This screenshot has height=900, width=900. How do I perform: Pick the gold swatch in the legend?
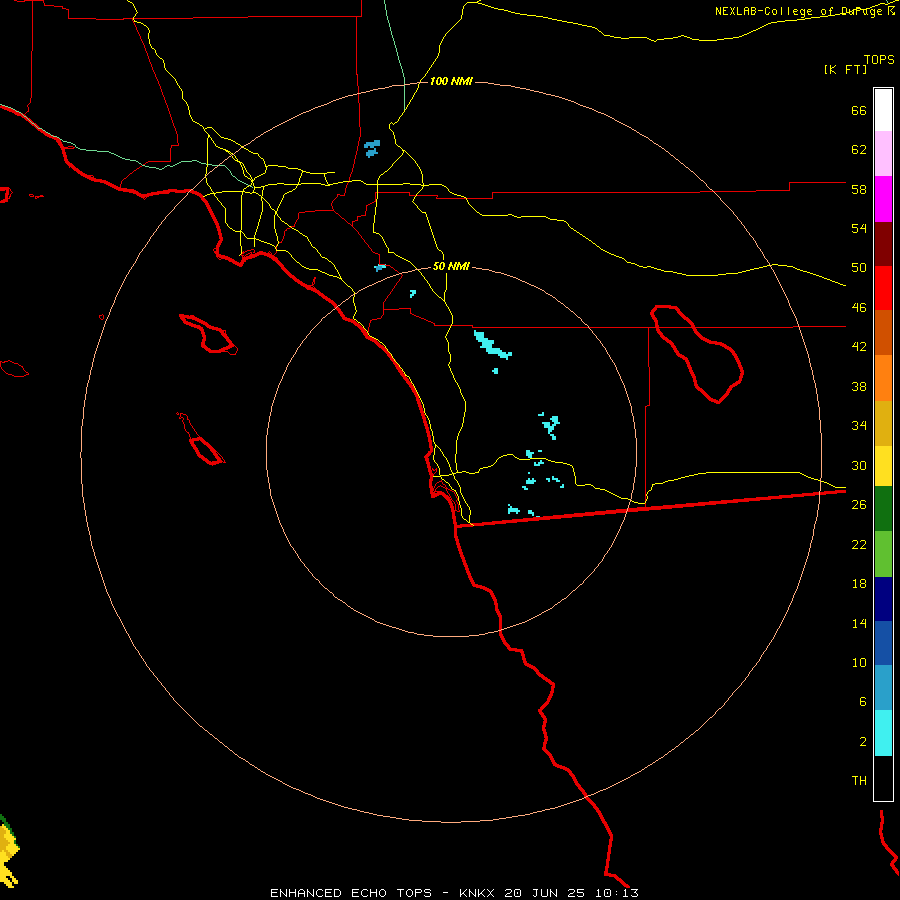(883, 423)
